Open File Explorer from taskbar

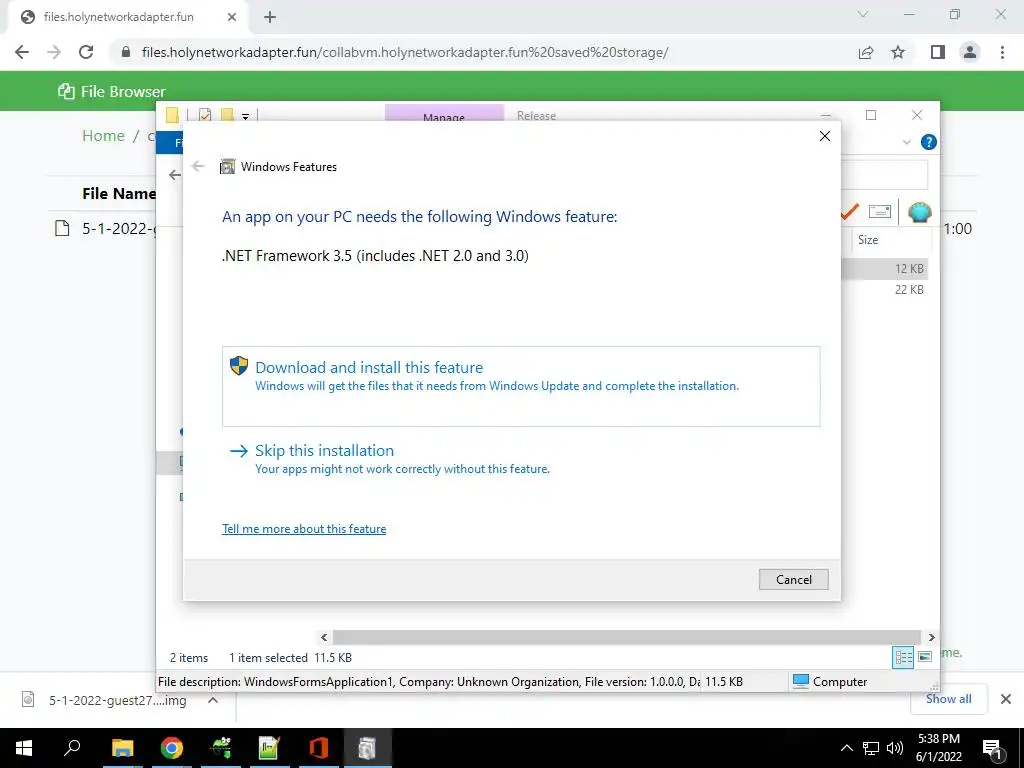122,748
